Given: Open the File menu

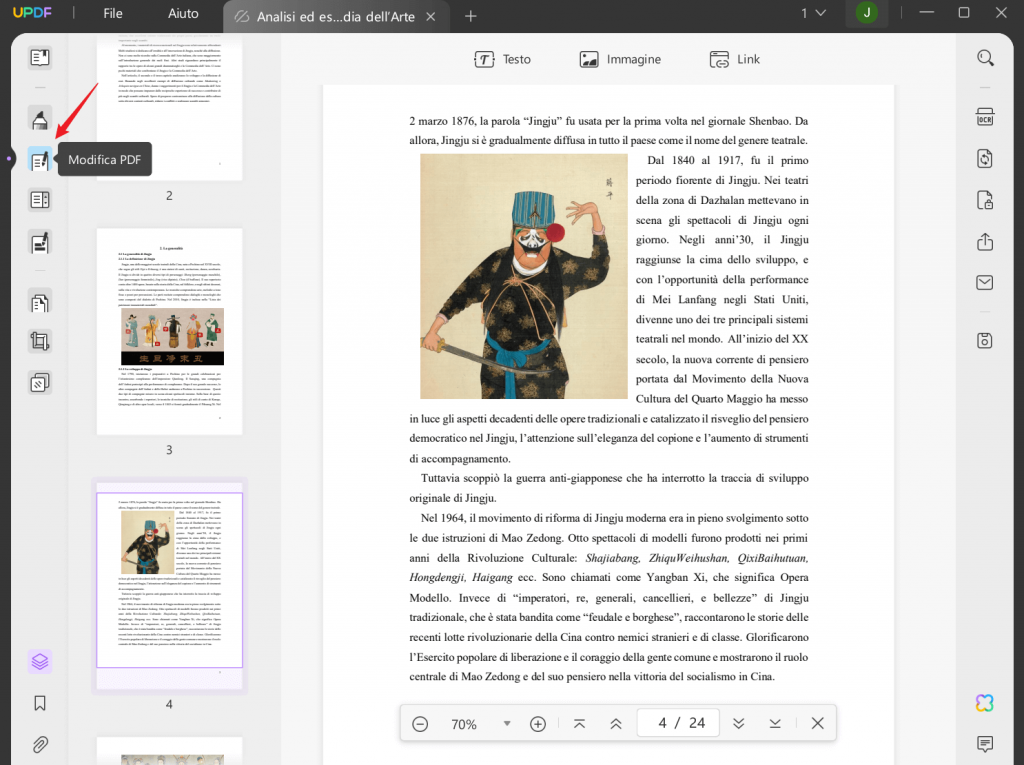Looking at the screenshot, I should [x=112, y=13].
